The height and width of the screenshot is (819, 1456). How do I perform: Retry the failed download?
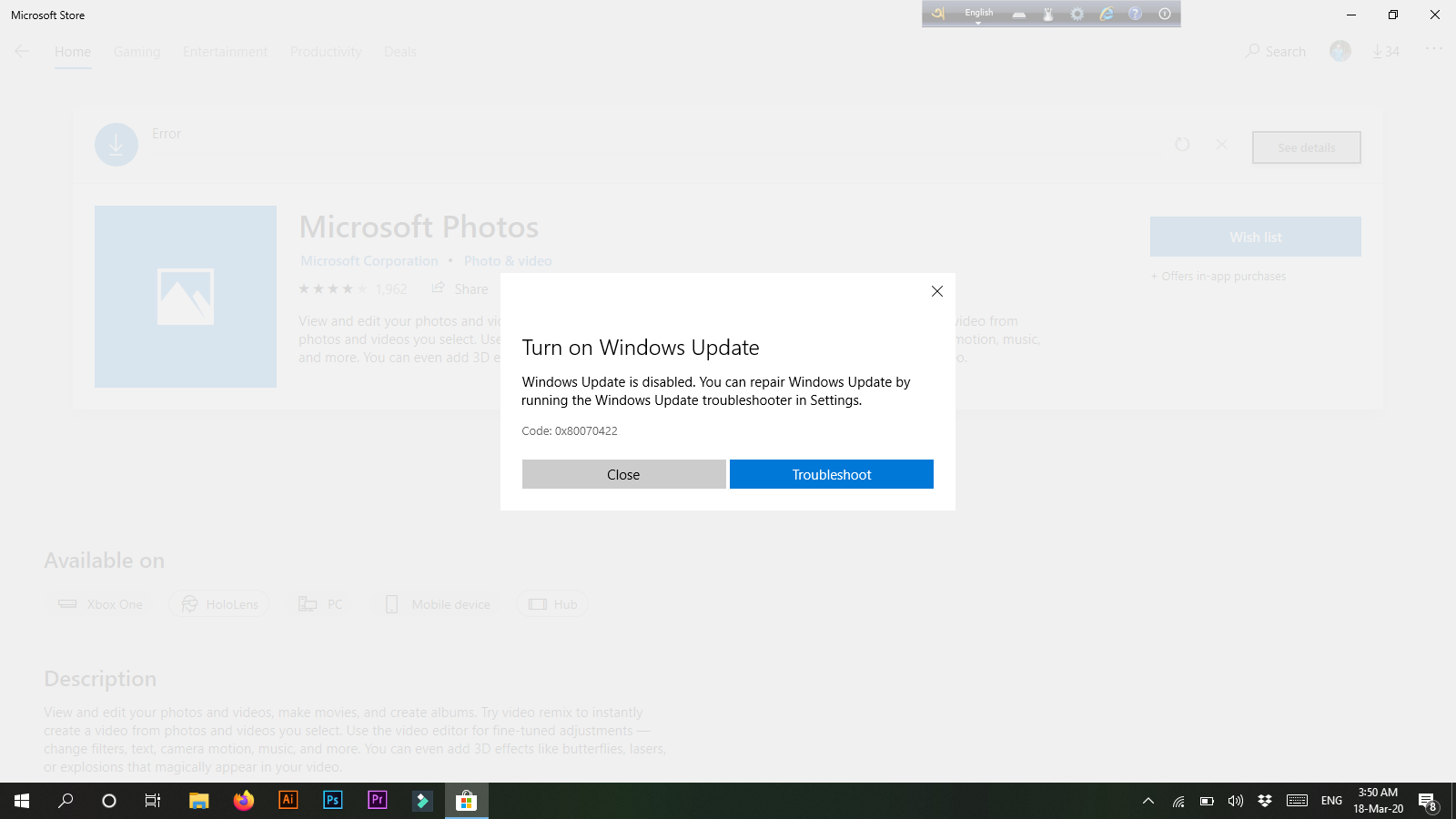pos(1182,145)
